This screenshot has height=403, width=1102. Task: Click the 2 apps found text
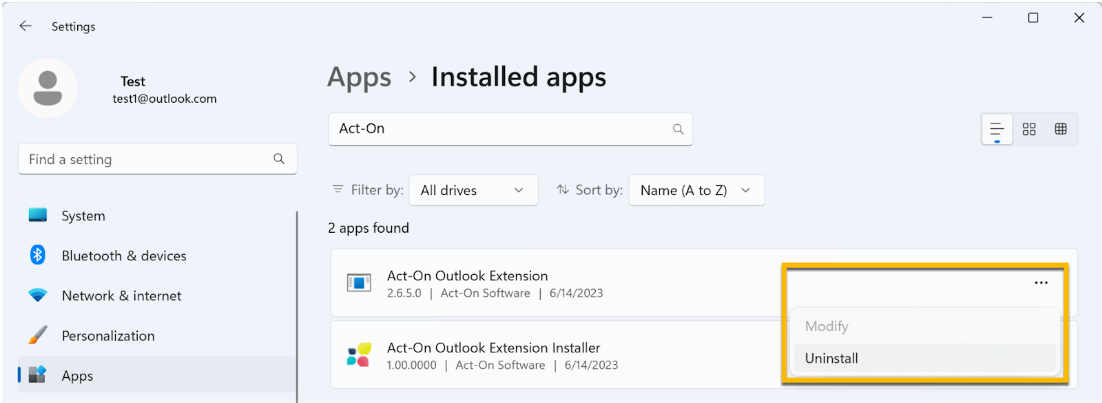coord(368,228)
